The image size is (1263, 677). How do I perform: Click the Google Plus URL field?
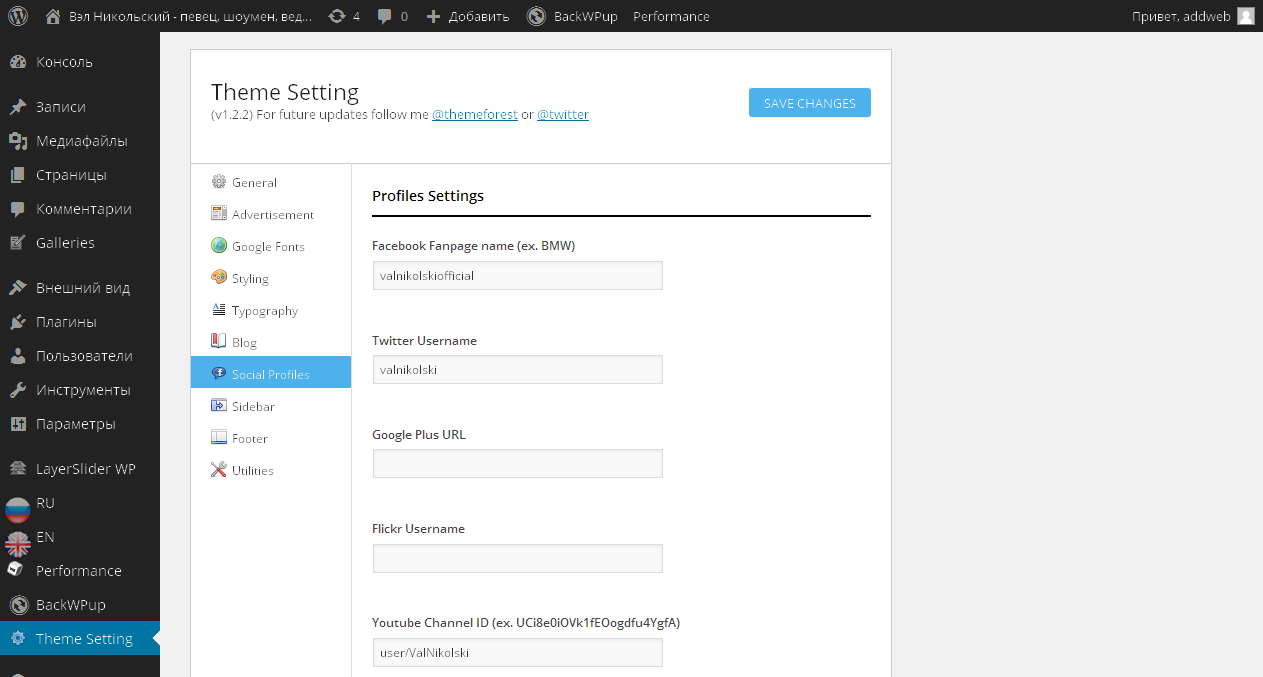517,464
